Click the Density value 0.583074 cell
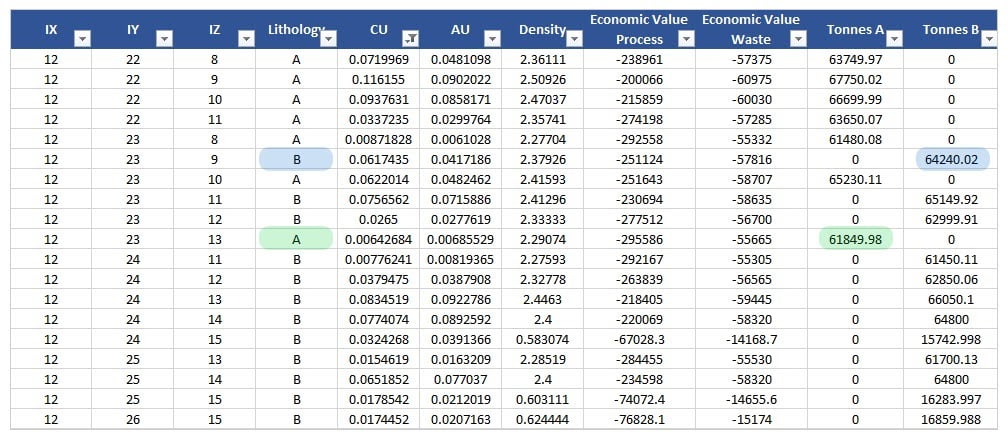 coord(543,339)
